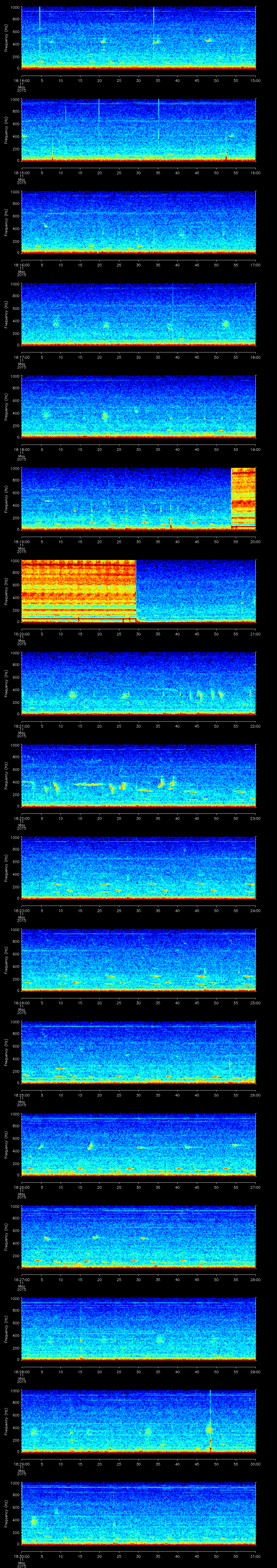
Task: Open the spectrogram panel starting at 18:16:00
Action: point(139,222)
